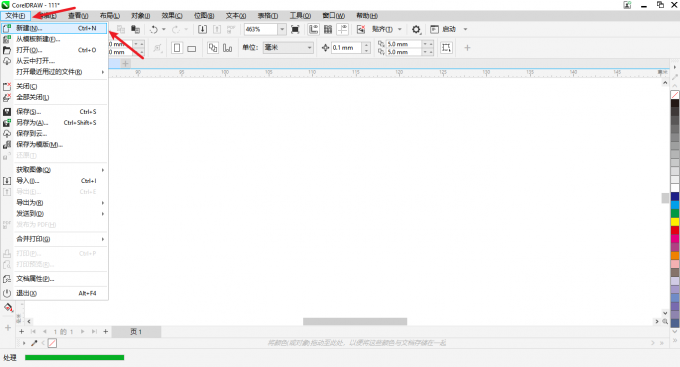
Task: Select the interactive fill bucket tool
Action: point(8,308)
